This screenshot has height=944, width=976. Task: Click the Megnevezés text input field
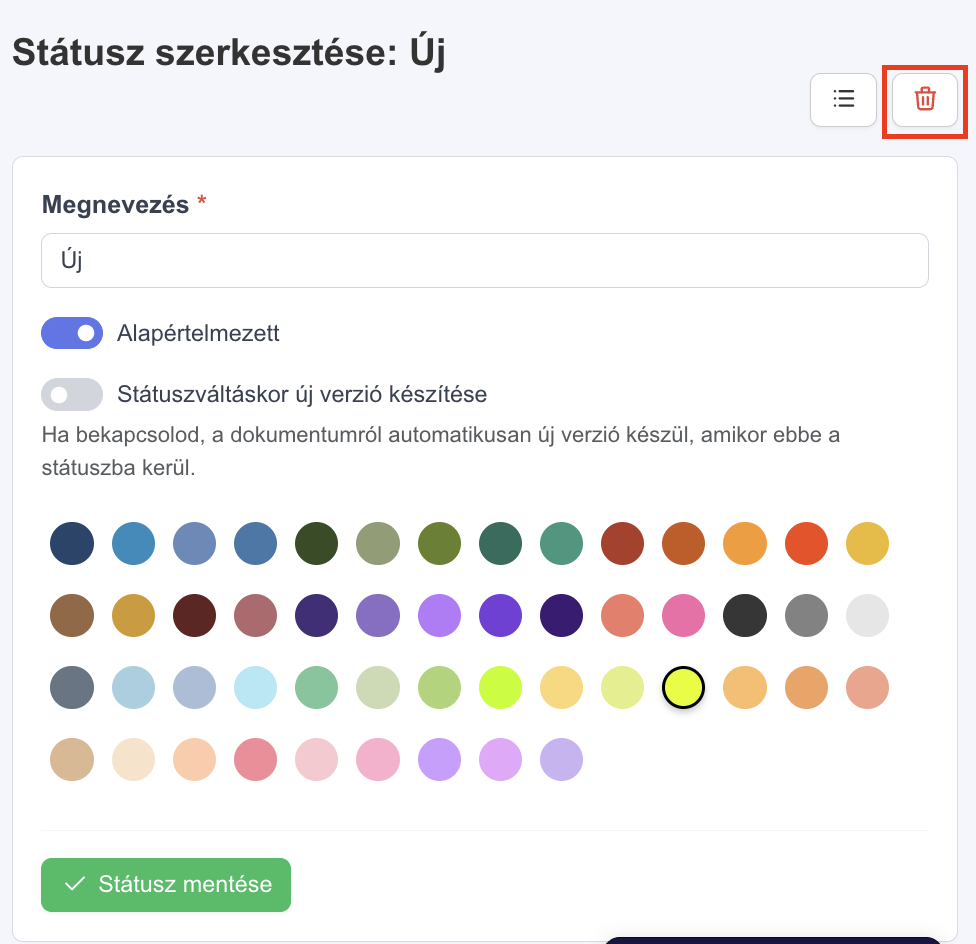pos(485,260)
